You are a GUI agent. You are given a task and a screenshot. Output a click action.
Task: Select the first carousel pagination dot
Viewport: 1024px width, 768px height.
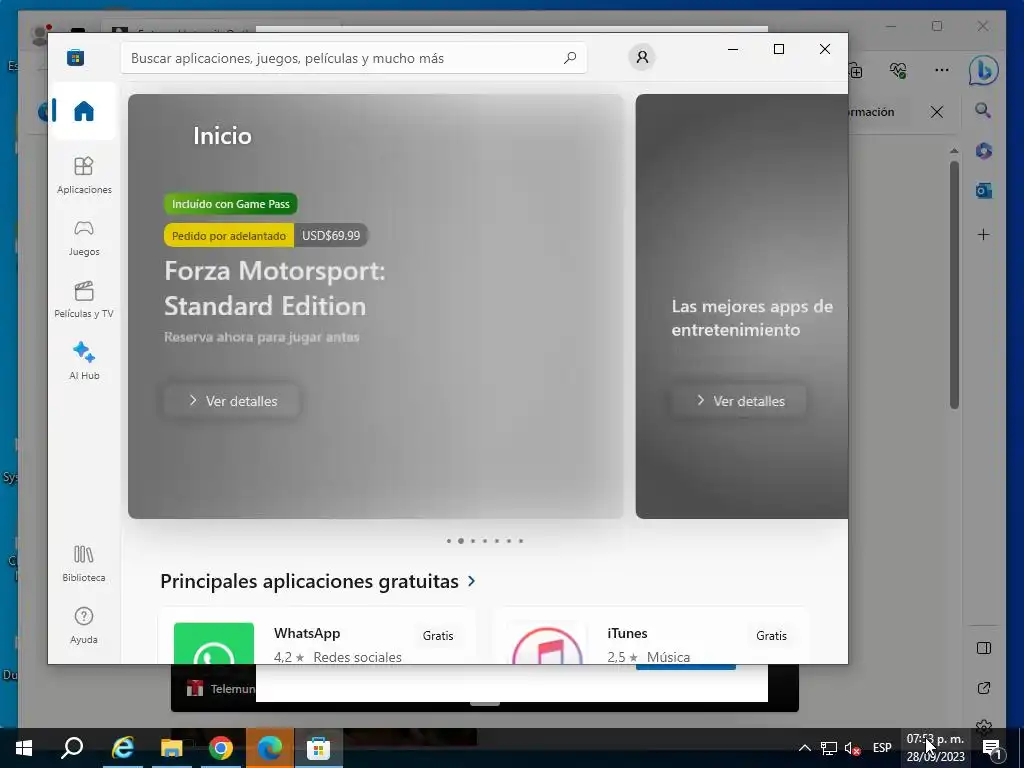pos(449,541)
